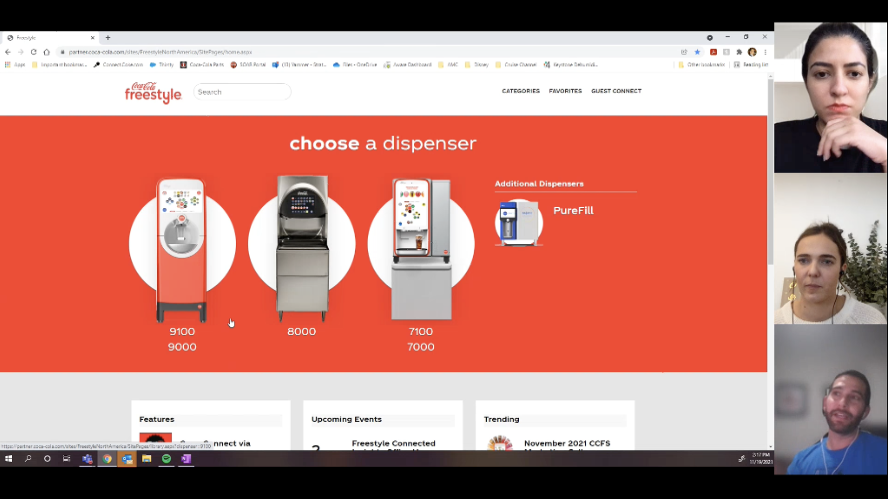Open the Files - OneDrive bookmark

pyautogui.click(x=355, y=65)
